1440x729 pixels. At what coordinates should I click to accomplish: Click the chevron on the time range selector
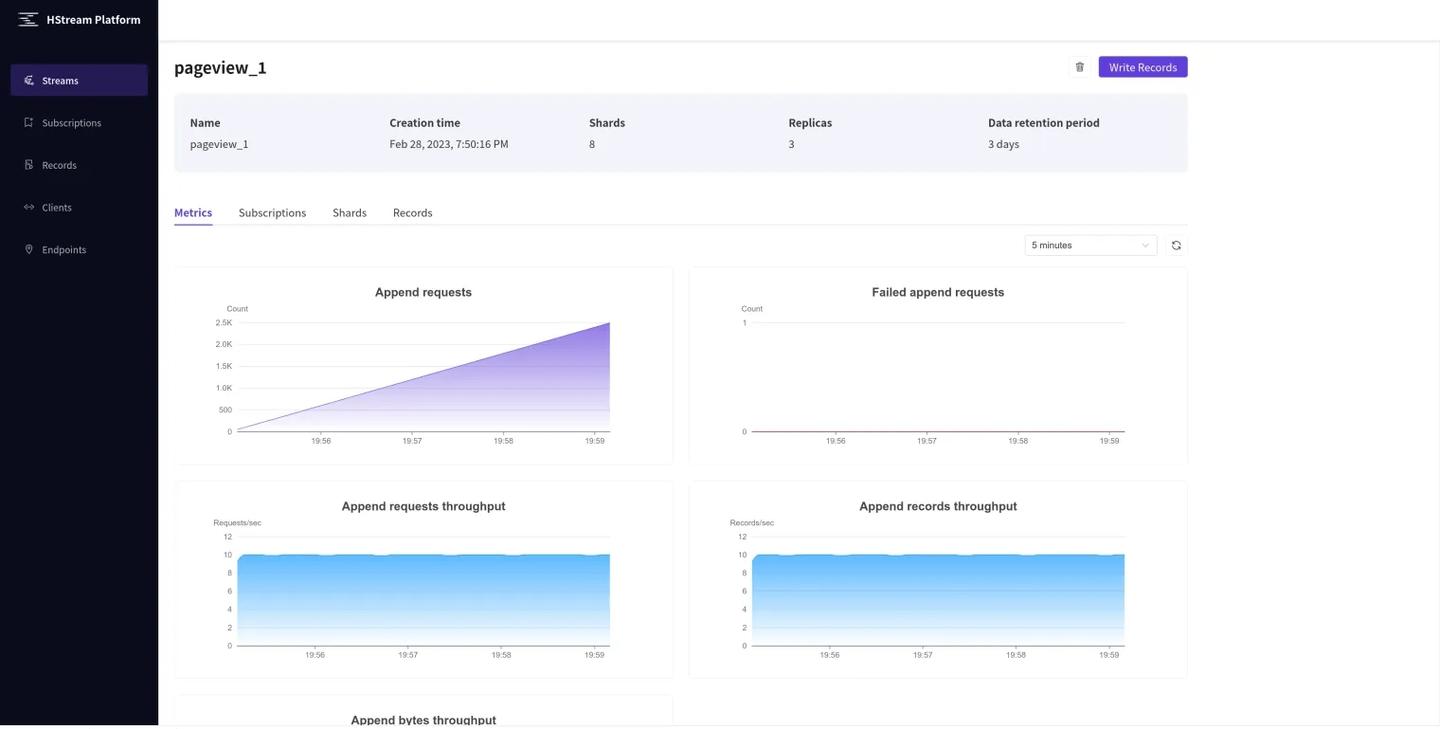(x=1143, y=243)
